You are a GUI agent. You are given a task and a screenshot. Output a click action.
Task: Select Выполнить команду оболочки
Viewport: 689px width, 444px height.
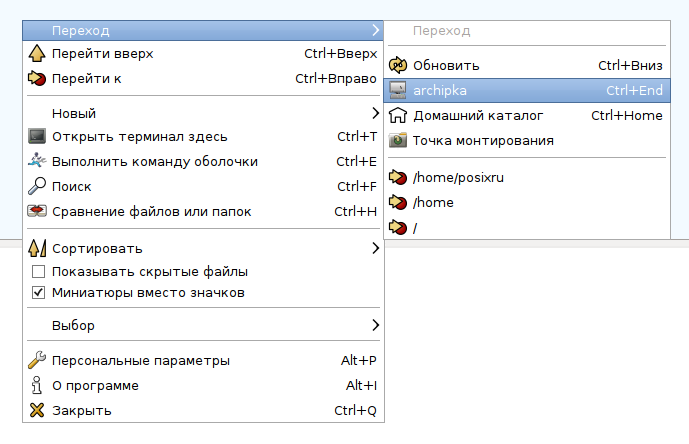(203, 161)
